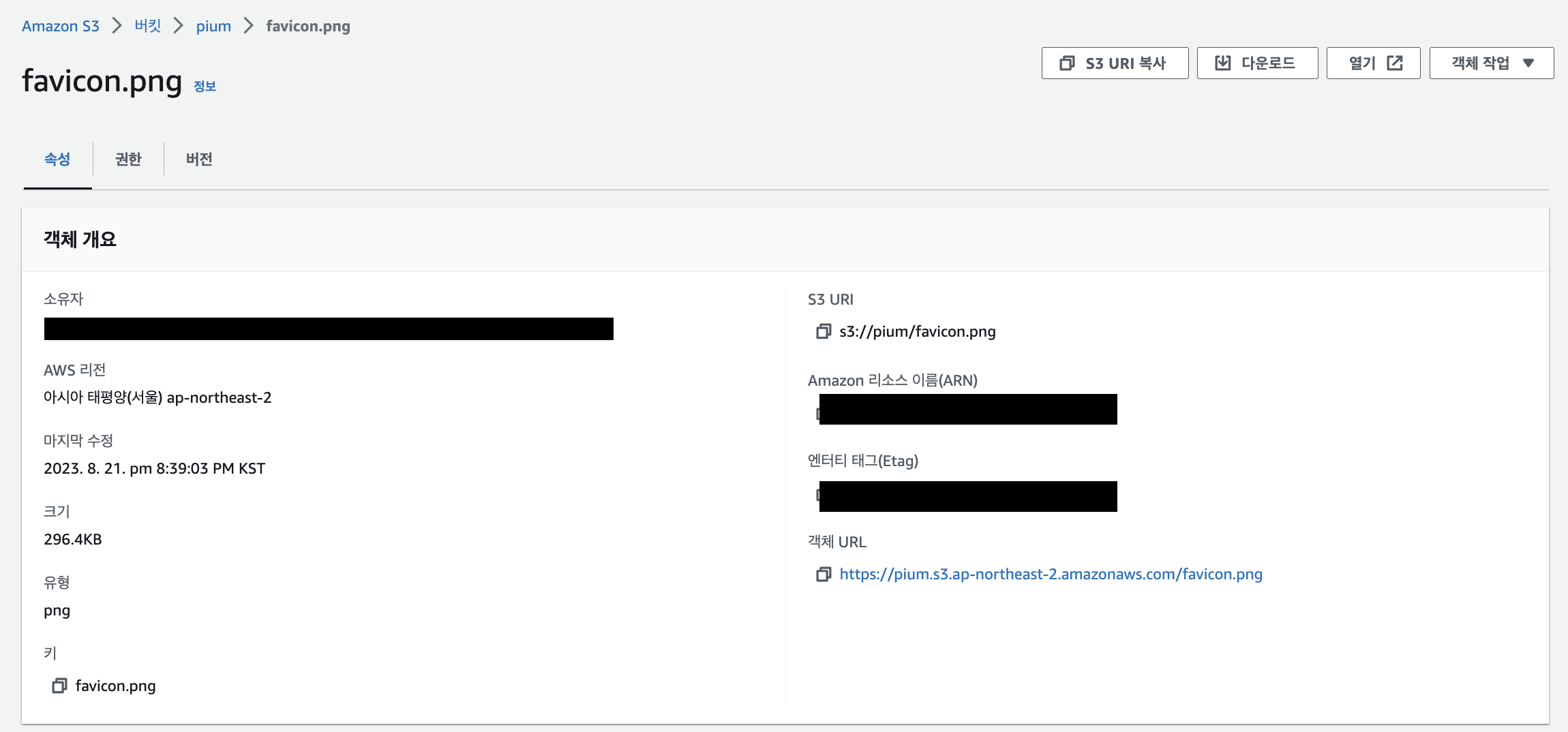Viewport: 1568px width, 732px height.
Task: Open the pium bucket breadcrumb link
Action: pos(213,26)
